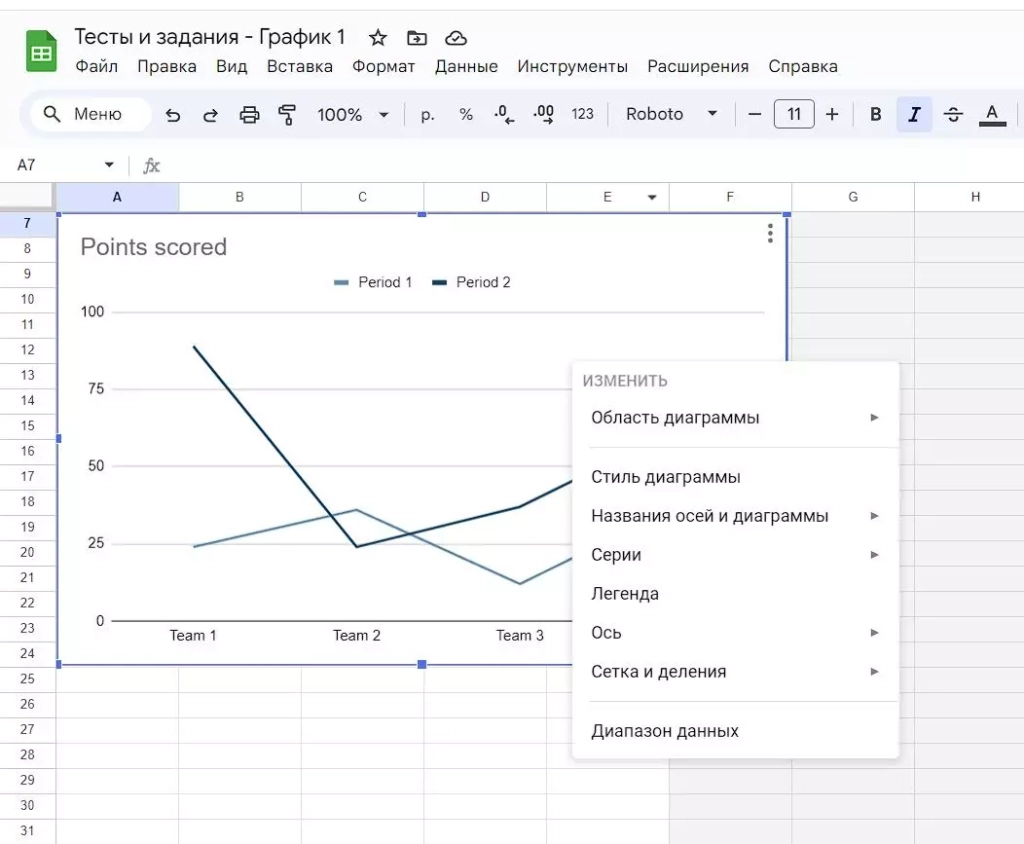Click the print icon
This screenshot has height=844, width=1024.
(x=249, y=115)
